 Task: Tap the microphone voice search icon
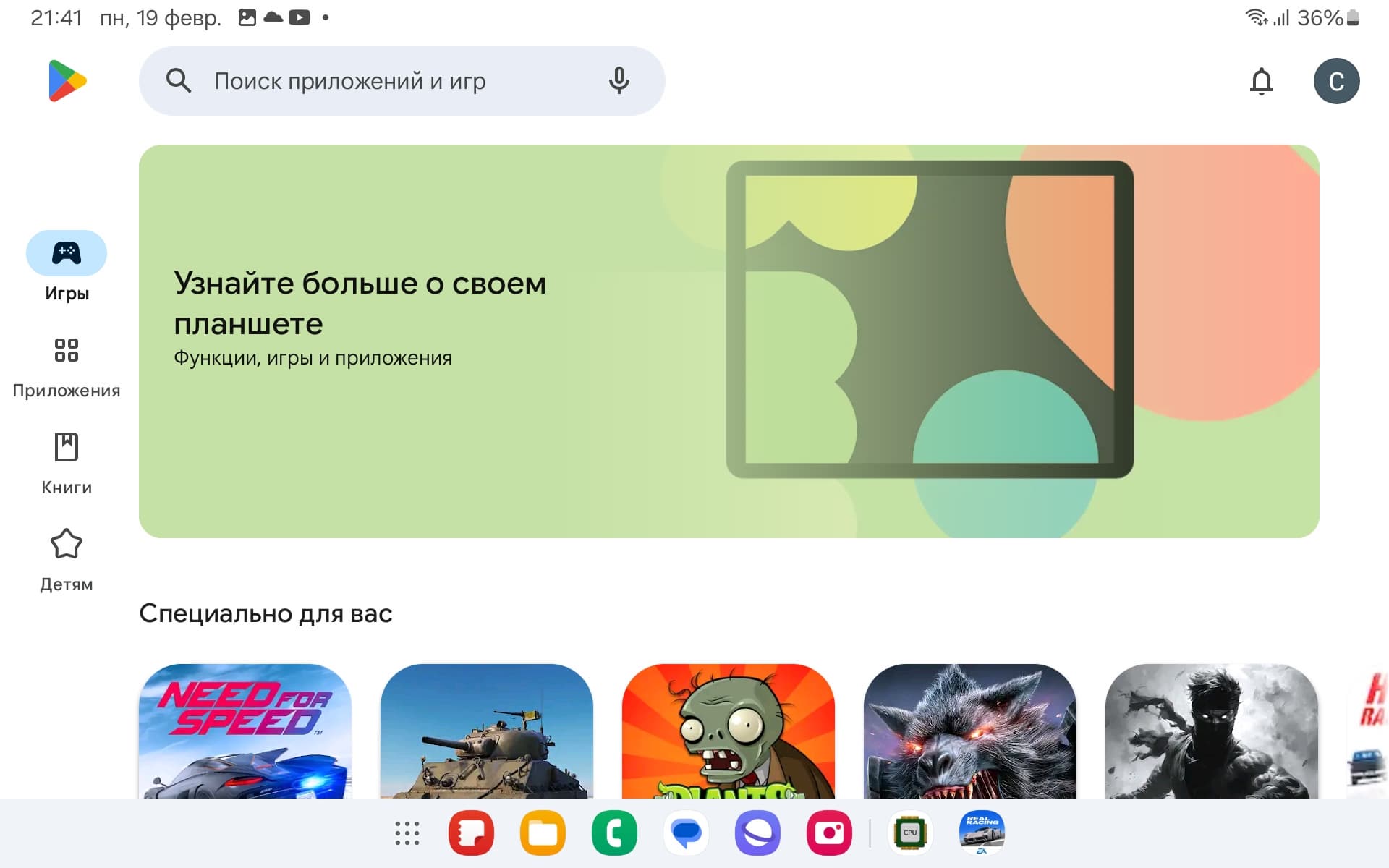(x=619, y=80)
